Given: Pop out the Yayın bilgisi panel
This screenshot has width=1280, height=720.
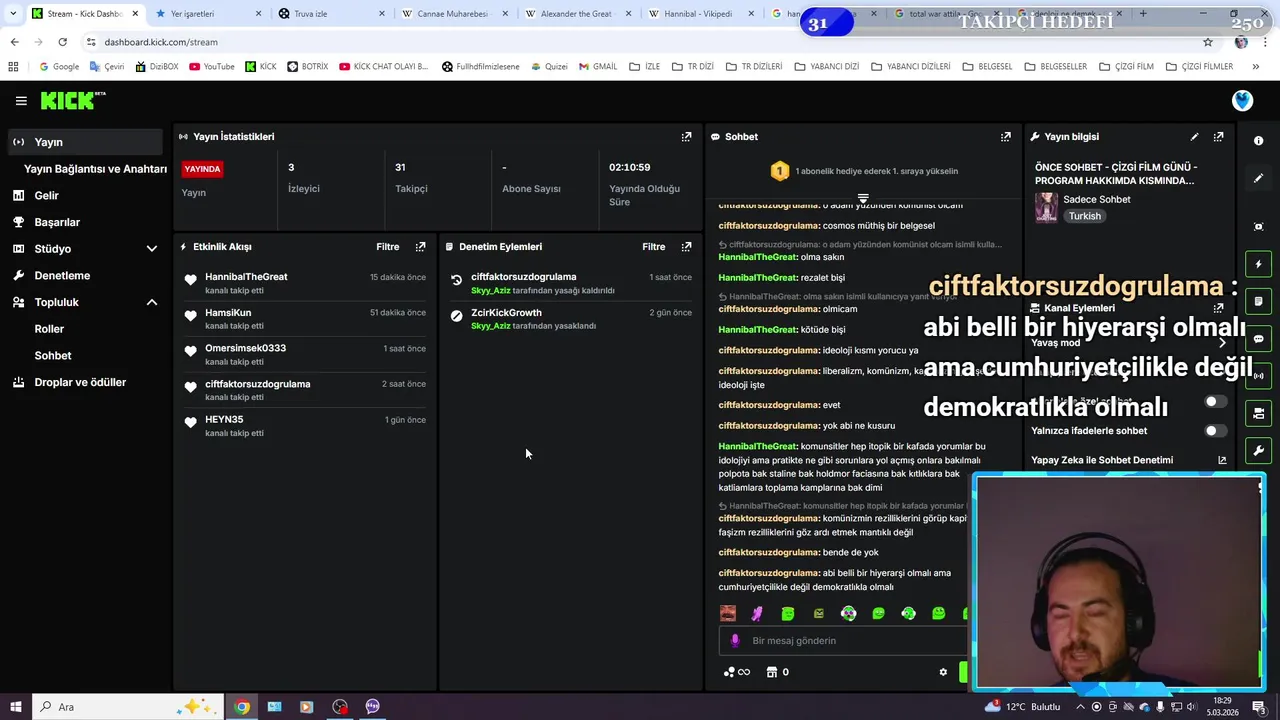Looking at the screenshot, I should point(1218,137).
